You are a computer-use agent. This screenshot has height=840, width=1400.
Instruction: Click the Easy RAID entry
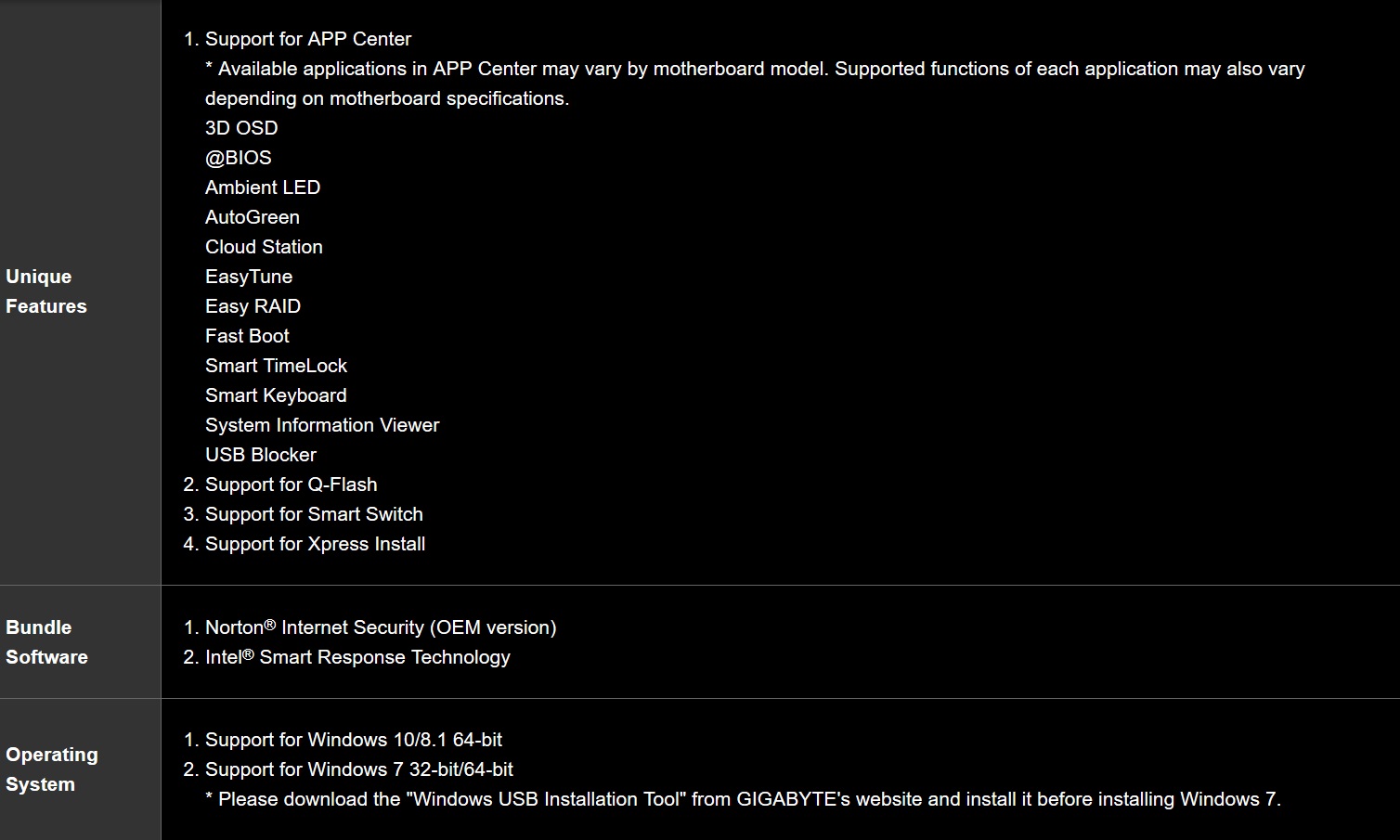click(x=253, y=306)
